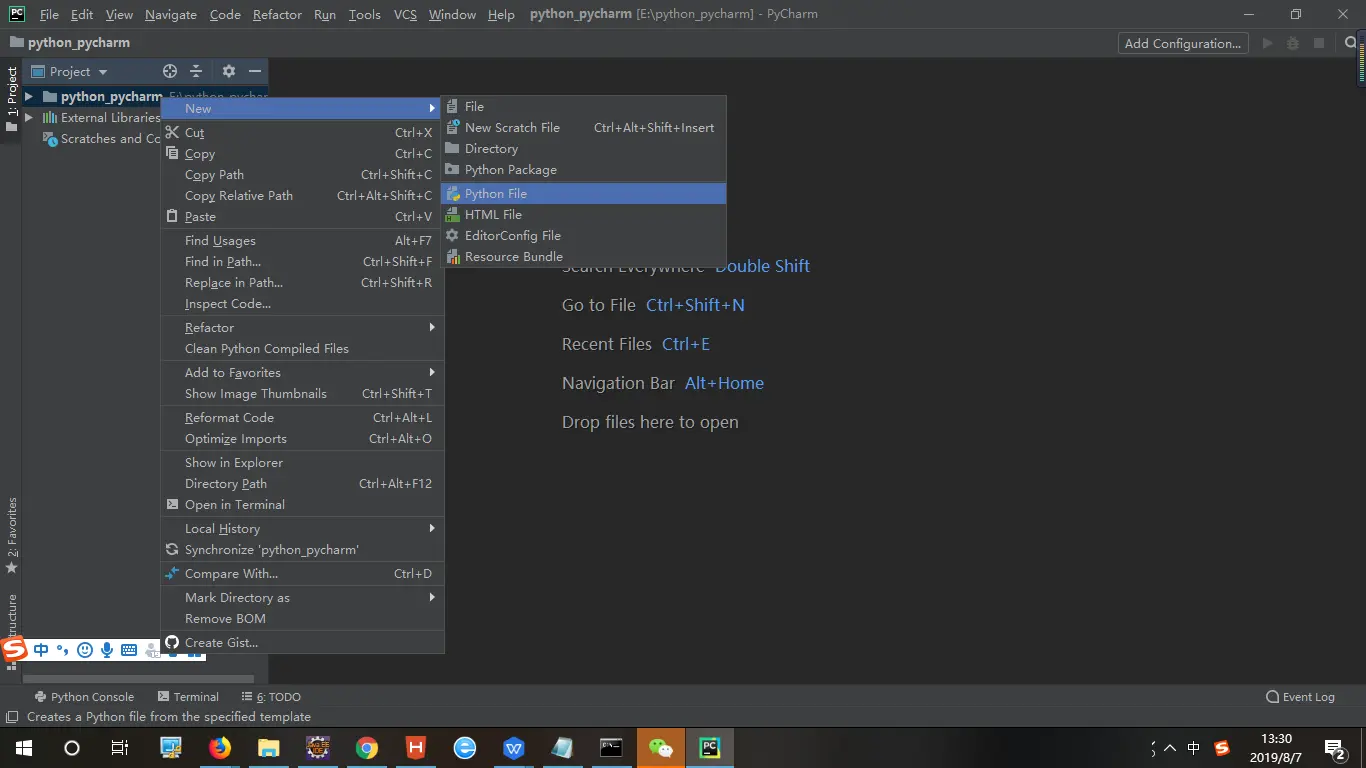Open the HBuilder icon in the taskbar
This screenshot has height=768, width=1366.
coord(416,748)
